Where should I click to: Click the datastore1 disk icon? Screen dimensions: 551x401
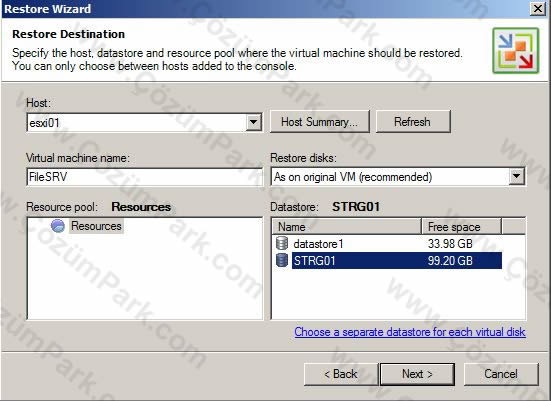[x=282, y=243]
